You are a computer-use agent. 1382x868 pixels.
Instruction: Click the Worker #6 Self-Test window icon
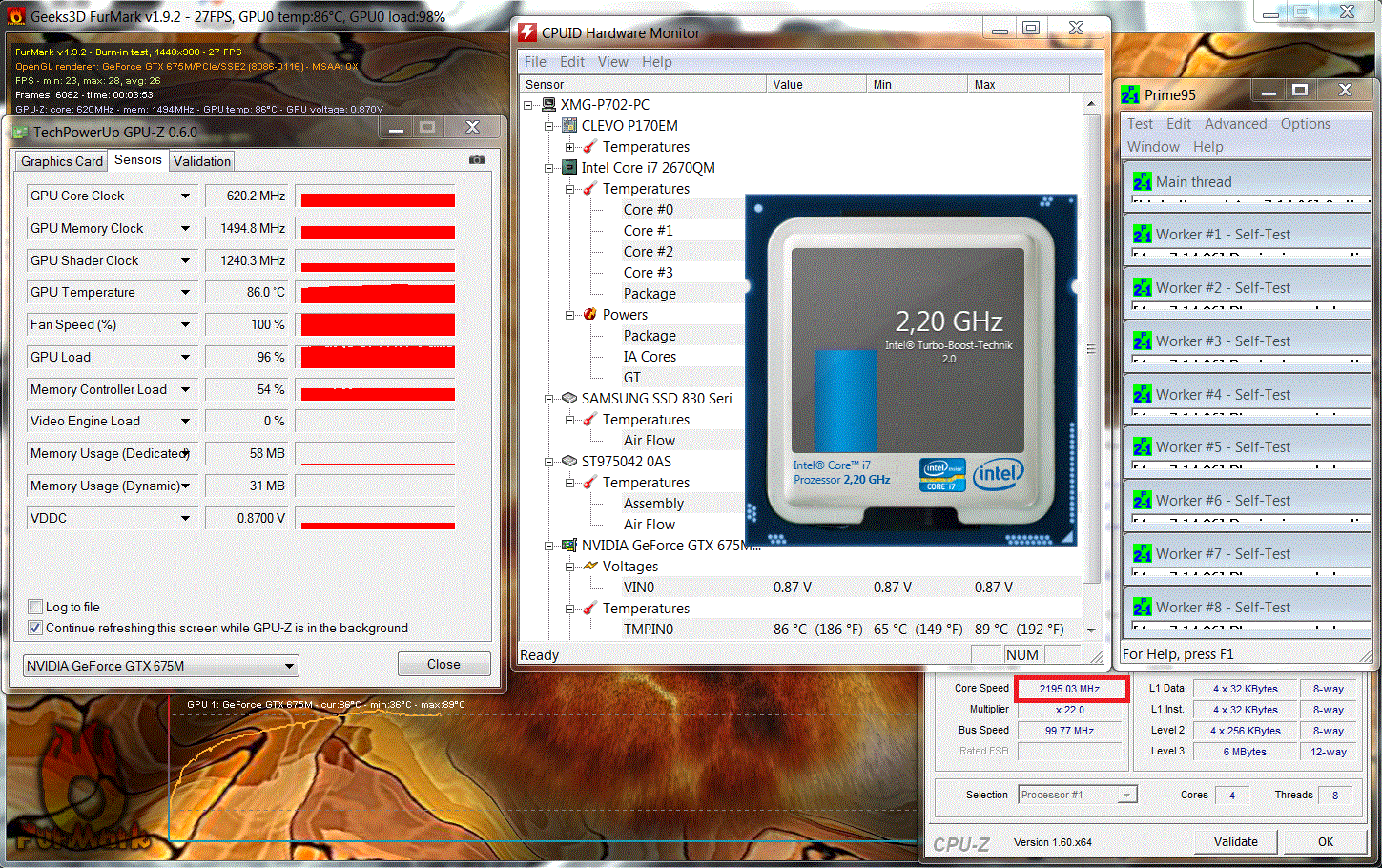(x=1143, y=500)
